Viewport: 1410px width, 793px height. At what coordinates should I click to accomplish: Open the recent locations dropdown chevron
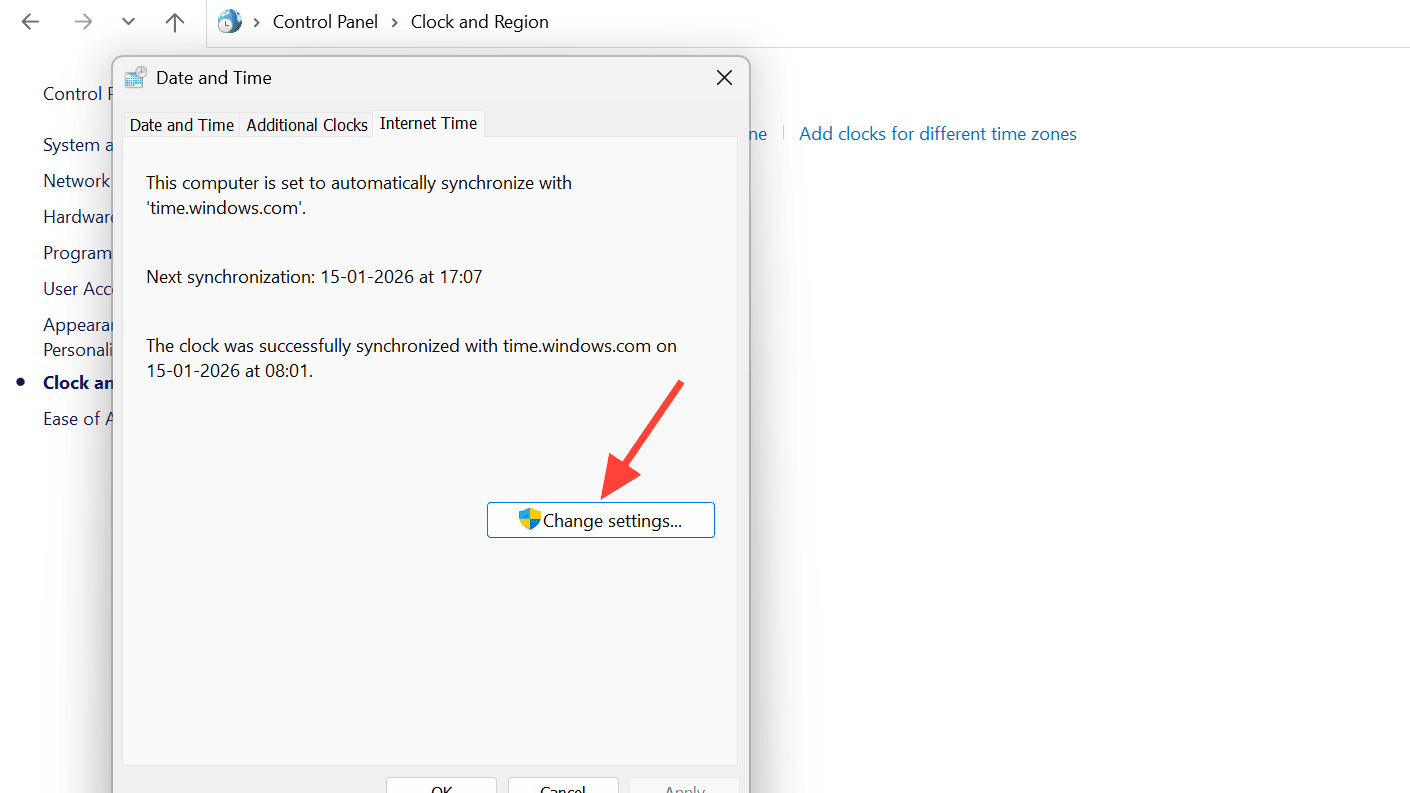pos(127,21)
